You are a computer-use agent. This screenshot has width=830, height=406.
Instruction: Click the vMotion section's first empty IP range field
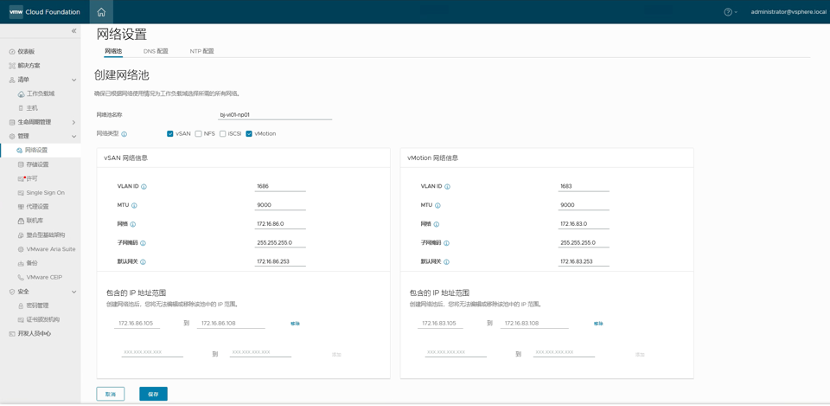455,352
